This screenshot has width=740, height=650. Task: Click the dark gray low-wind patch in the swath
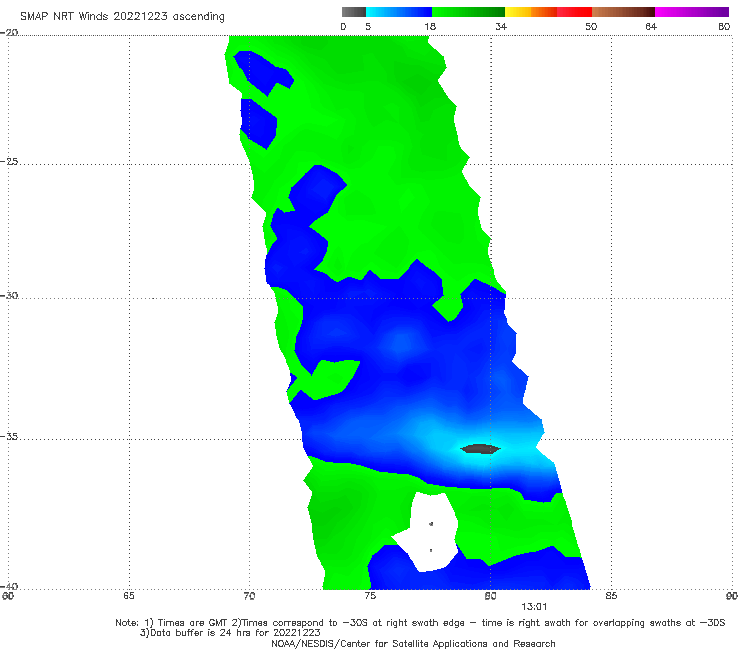pyautogui.click(x=480, y=448)
